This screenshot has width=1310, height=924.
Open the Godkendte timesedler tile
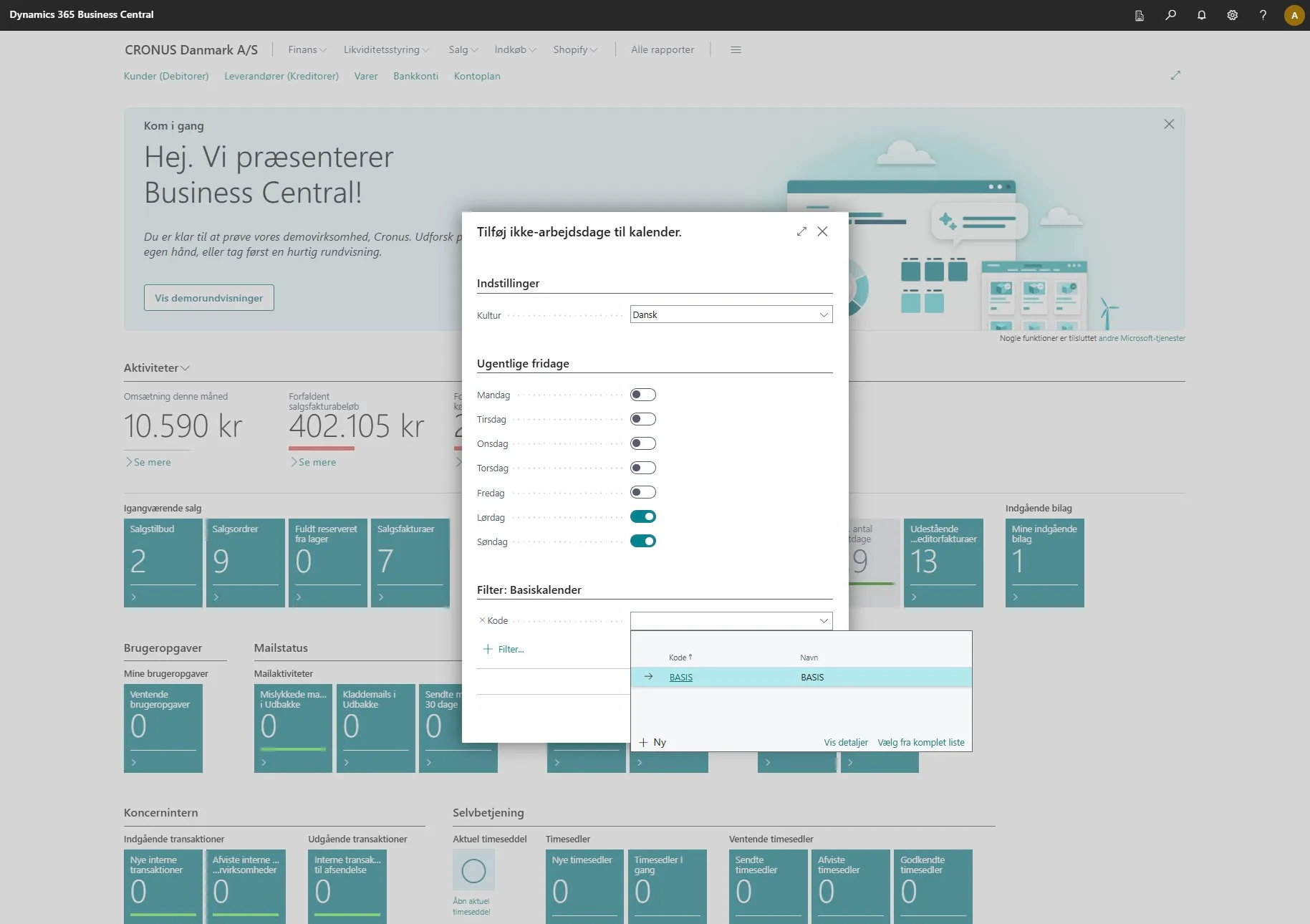coord(933,887)
